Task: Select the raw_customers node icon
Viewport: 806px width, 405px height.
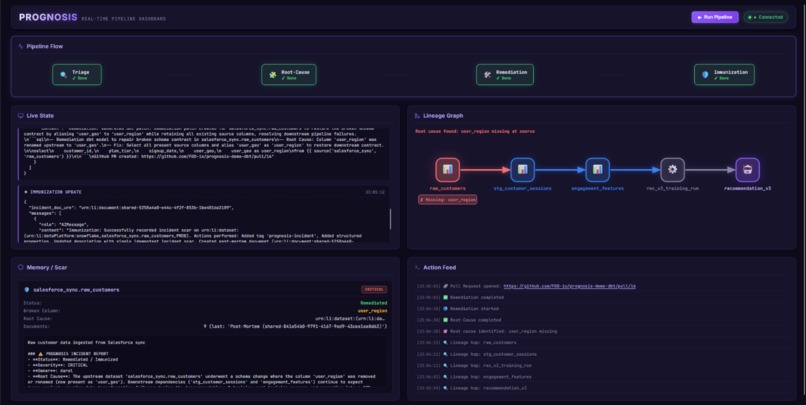Action: [447, 170]
